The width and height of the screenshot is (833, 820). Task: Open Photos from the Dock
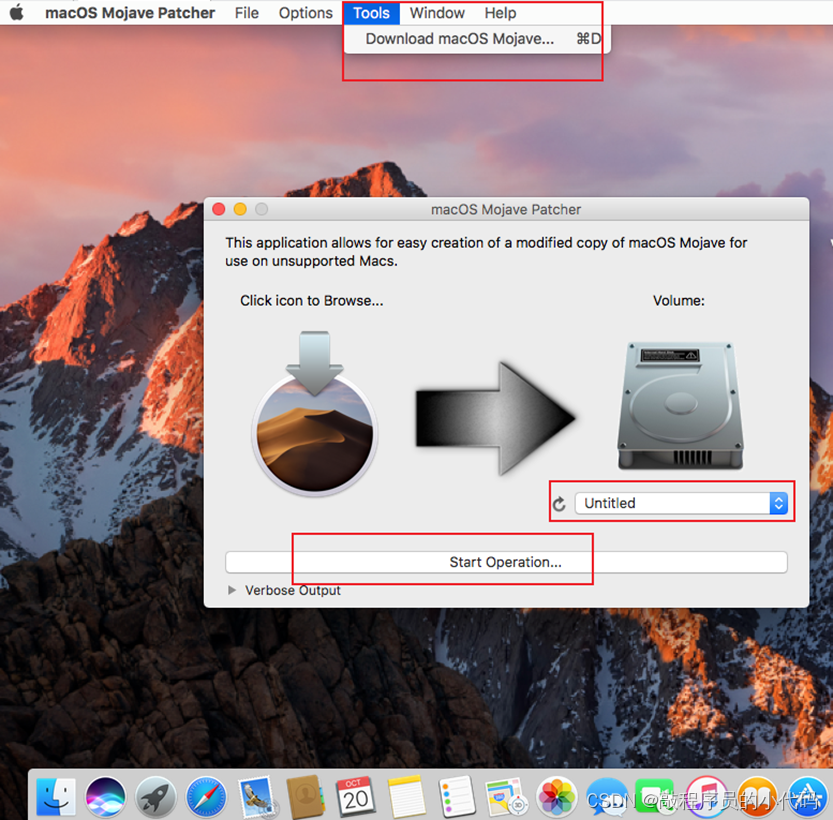pyautogui.click(x=557, y=797)
